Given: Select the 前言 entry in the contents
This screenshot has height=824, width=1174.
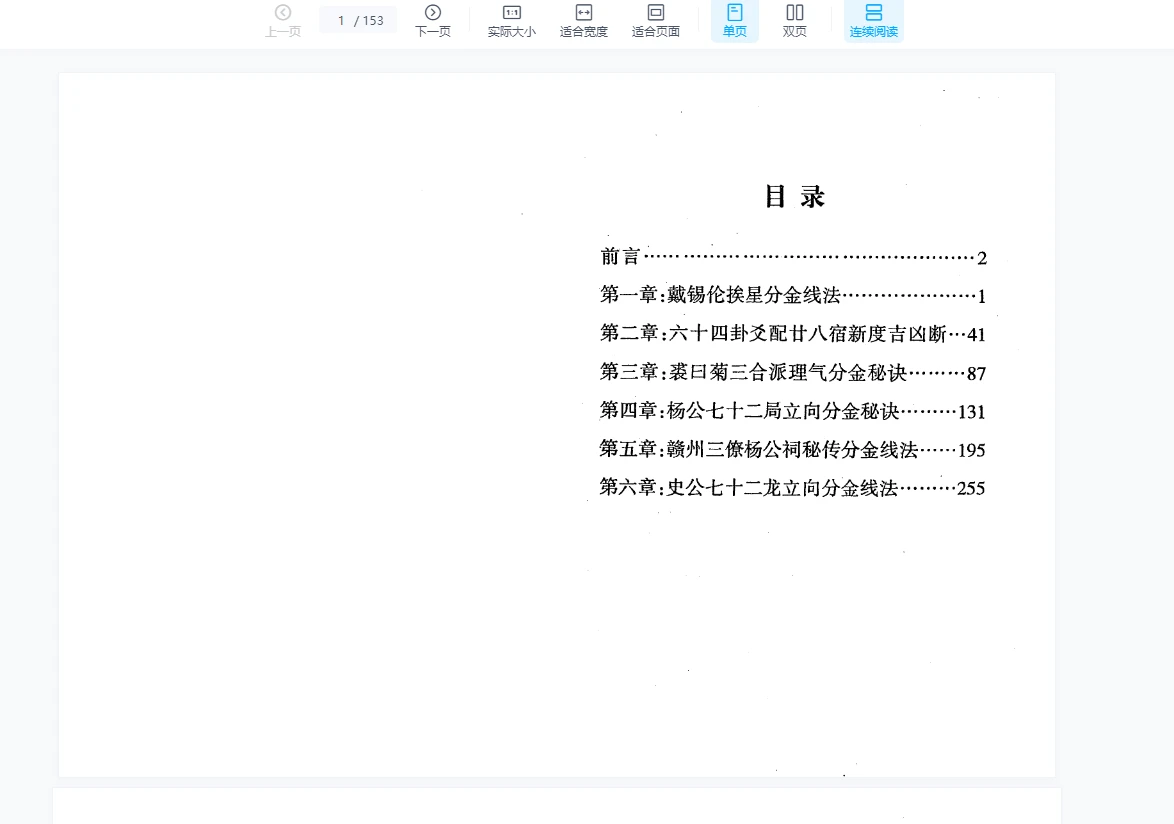Looking at the screenshot, I should [620, 257].
